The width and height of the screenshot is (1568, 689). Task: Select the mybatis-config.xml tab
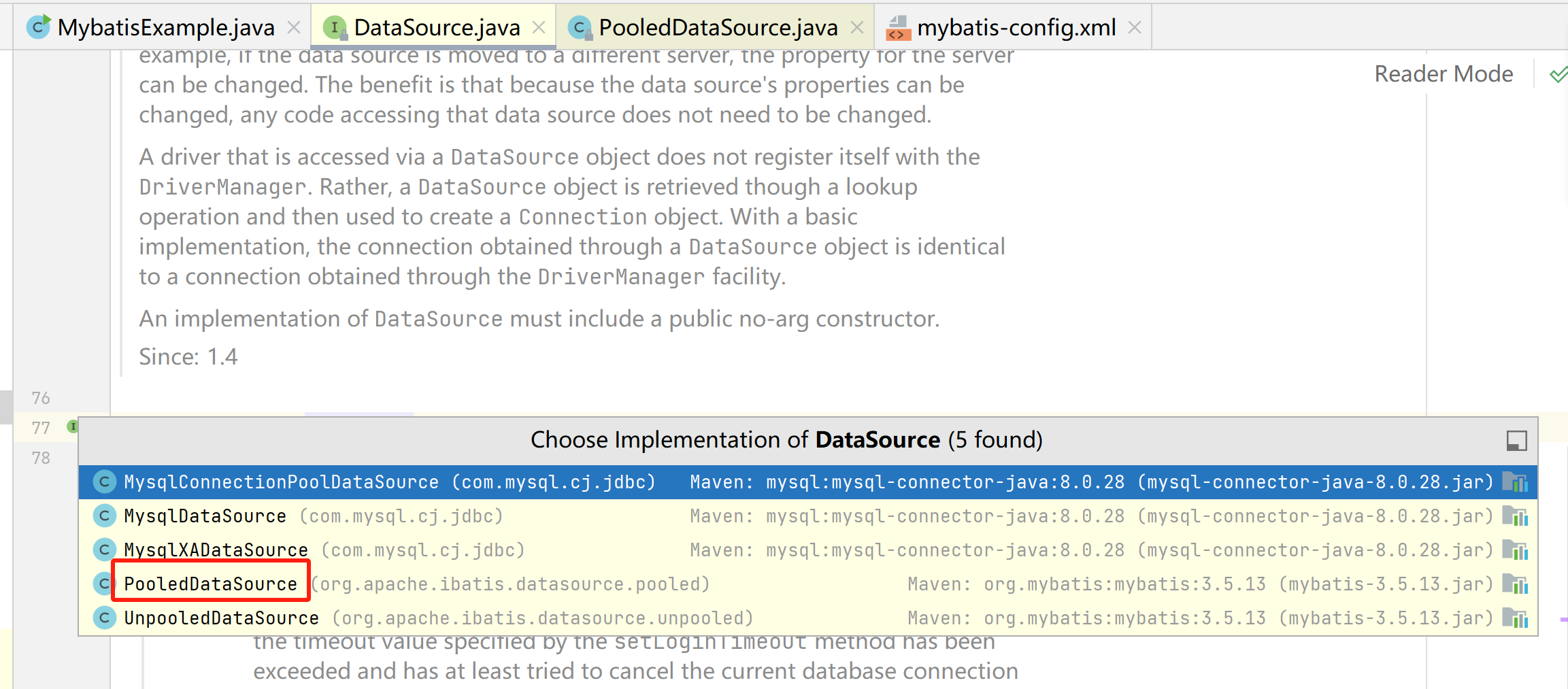pyautogui.click(x=1016, y=27)
